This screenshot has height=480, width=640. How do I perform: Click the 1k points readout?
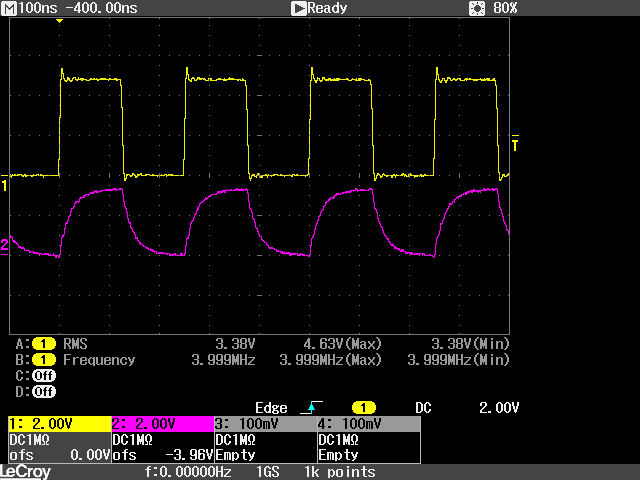click(x=340, y=472)
